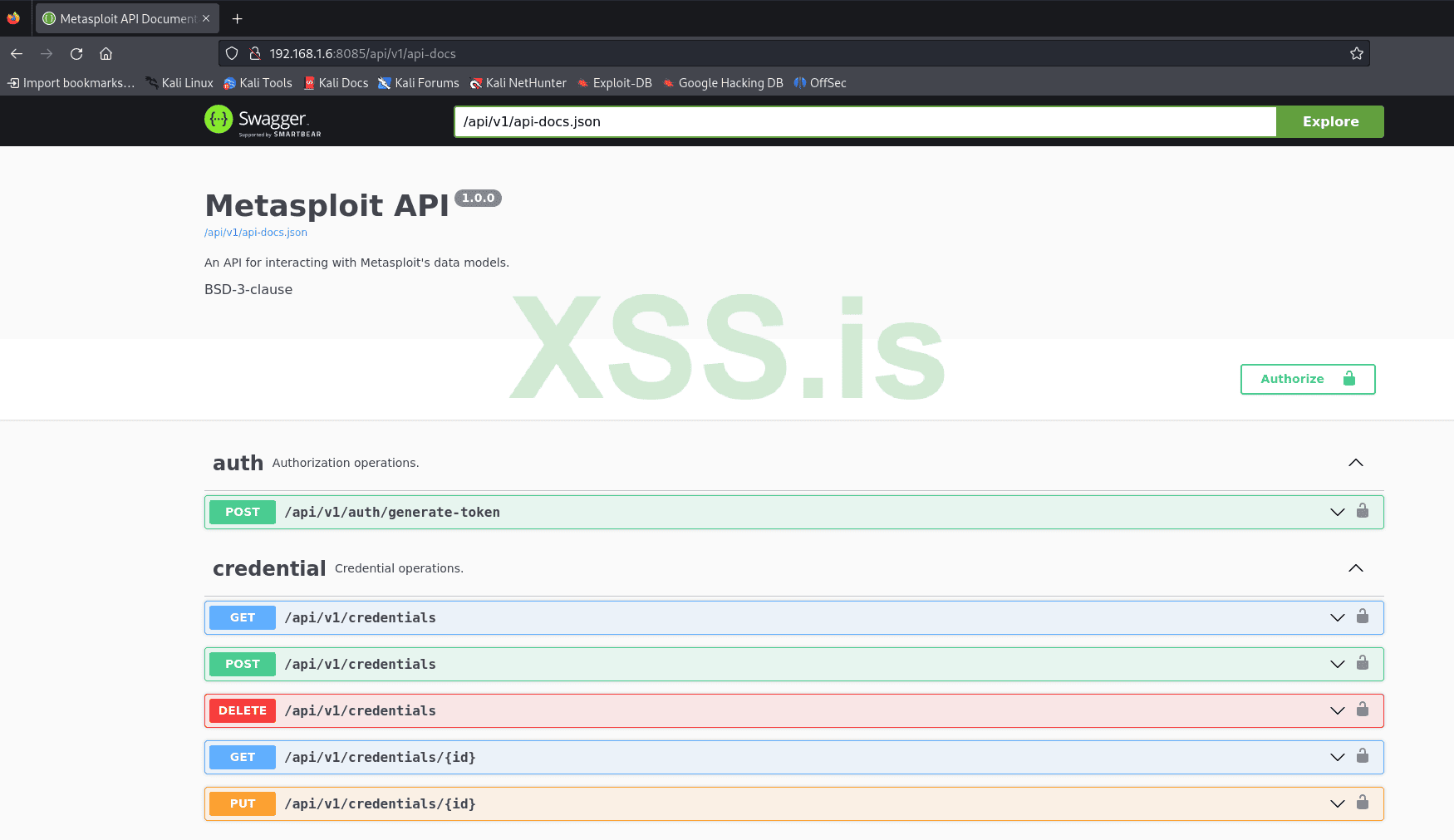This screenshot has width=1454, height=840.
Task: Expand POST generate-token chevron
Action: point(1338,513)
